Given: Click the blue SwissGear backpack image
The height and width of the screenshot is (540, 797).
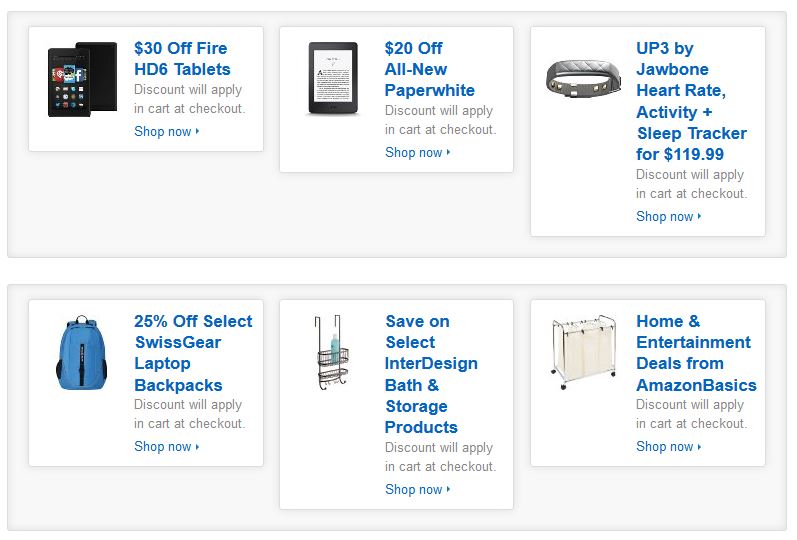Looking at the screenshot, I should coord(82,352).
